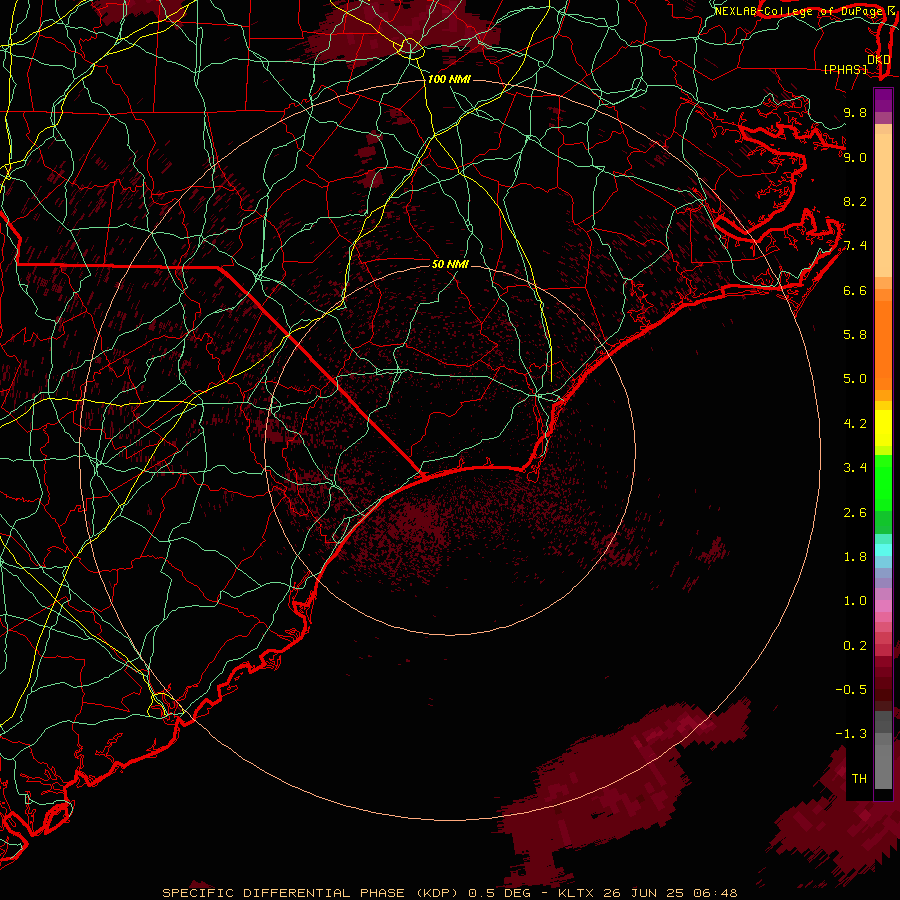Click the DKD product label
Viewport: 900px width, 900px height.
click(x=879, y=60)
